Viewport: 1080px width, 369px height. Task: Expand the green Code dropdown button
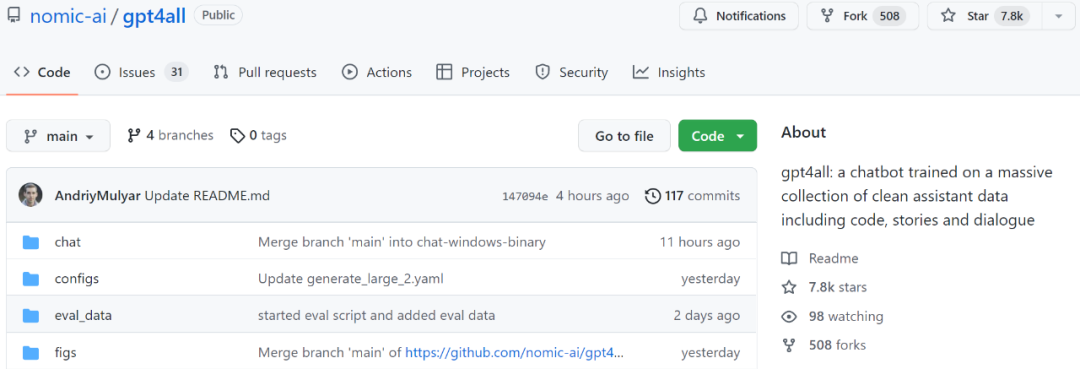click(717, 136)
